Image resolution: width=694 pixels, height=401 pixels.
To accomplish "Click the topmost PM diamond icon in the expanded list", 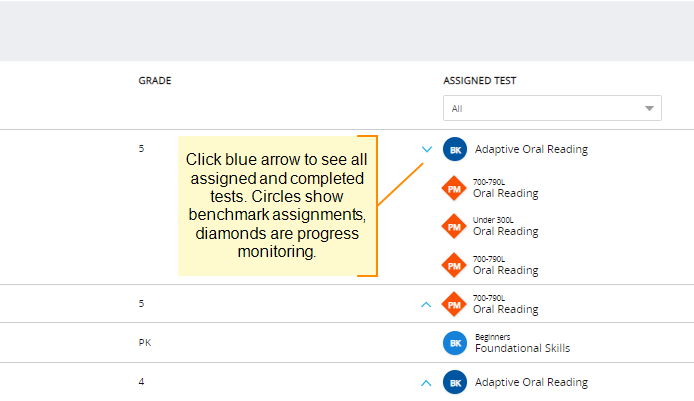I will tap(455, 188).
